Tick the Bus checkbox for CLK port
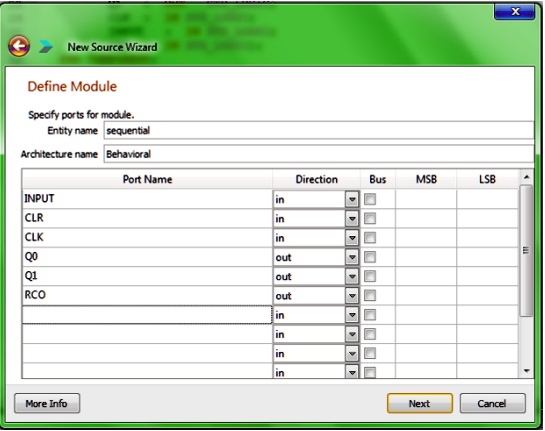Screen dimensions: 545x431 point(370,238)
